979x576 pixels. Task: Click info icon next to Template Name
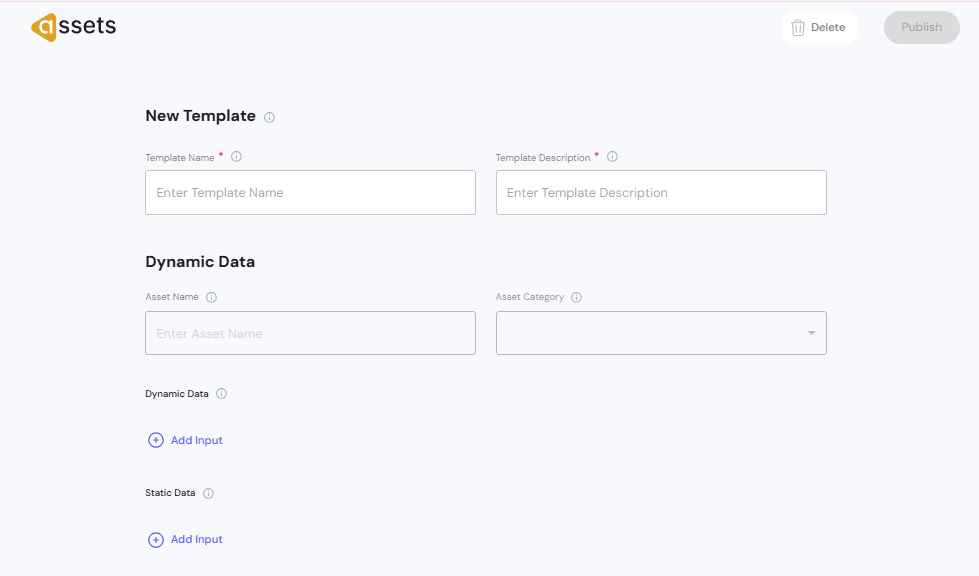pos(237,157)
